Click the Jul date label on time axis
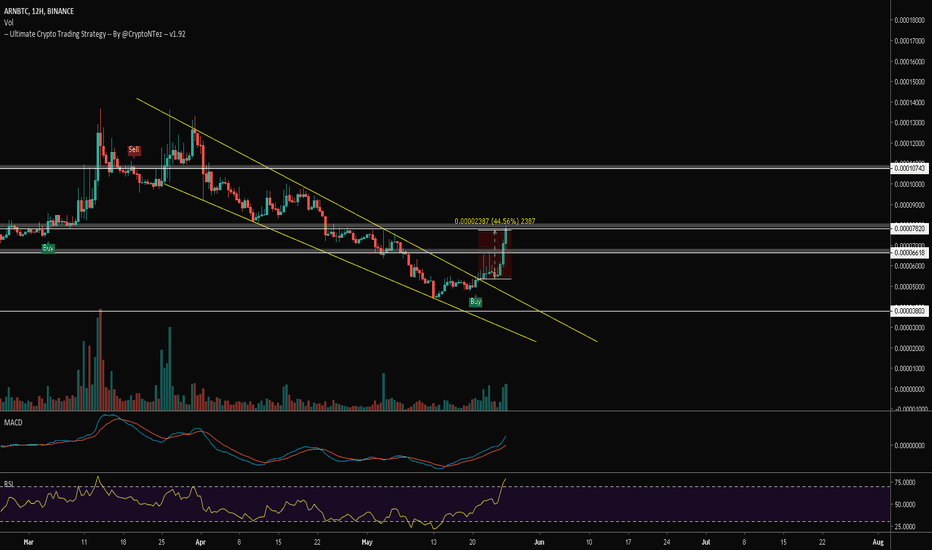 706,542
